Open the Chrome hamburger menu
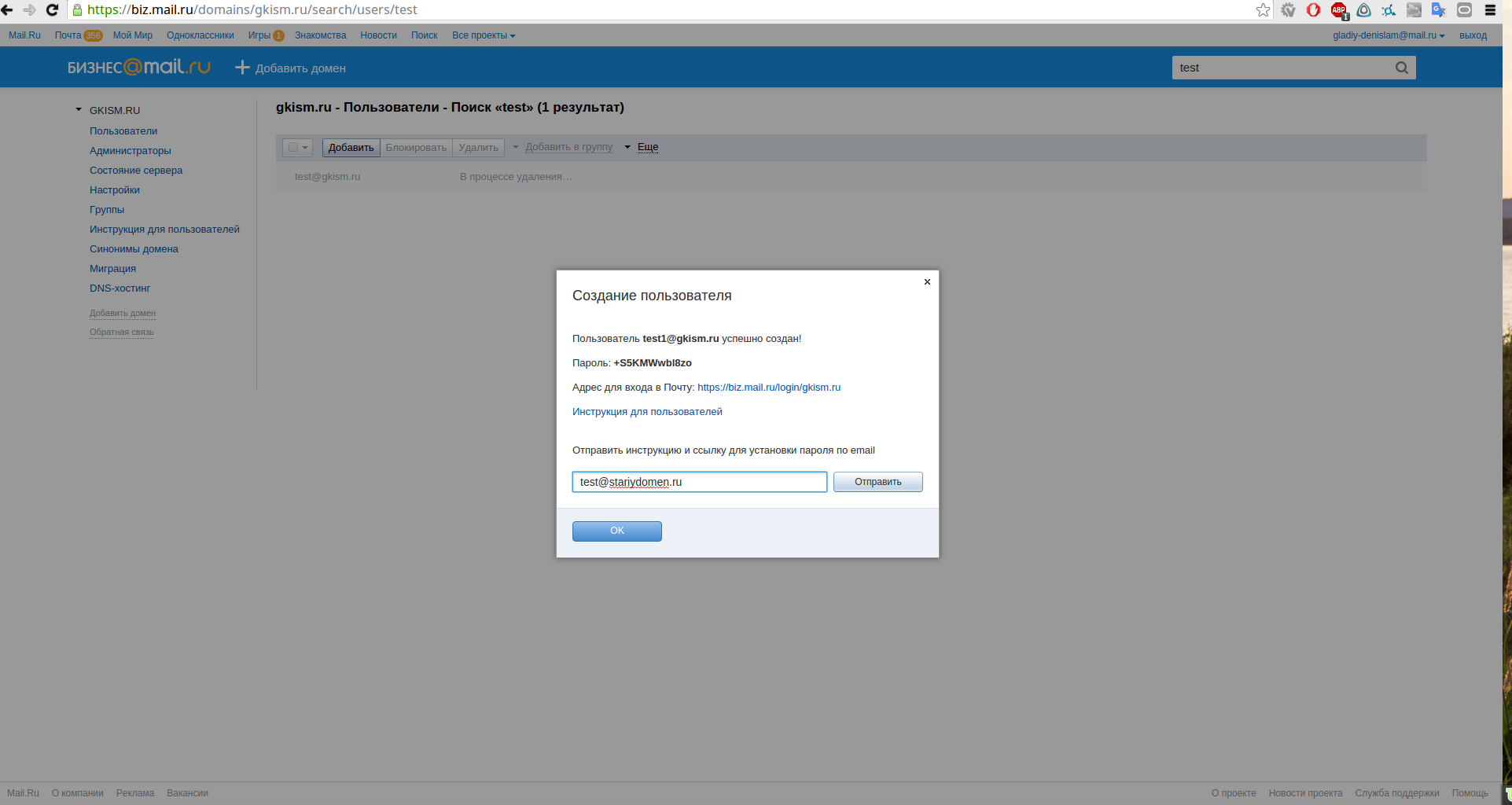This screenshot has height=805, width=1512. (x=1489, y=10)
